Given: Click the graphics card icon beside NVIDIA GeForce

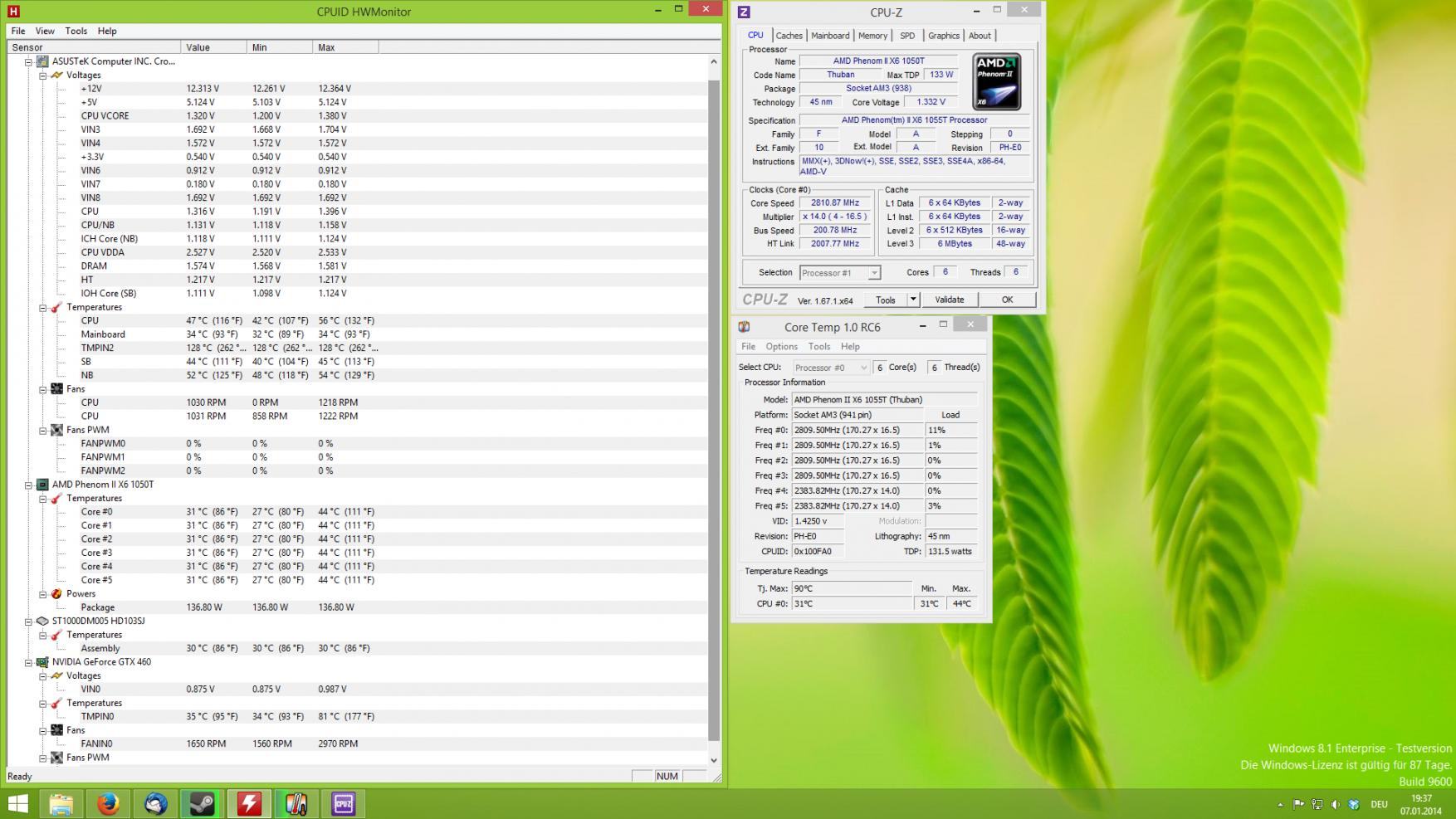Looking at the screenshot, I should tap(42, 662).
